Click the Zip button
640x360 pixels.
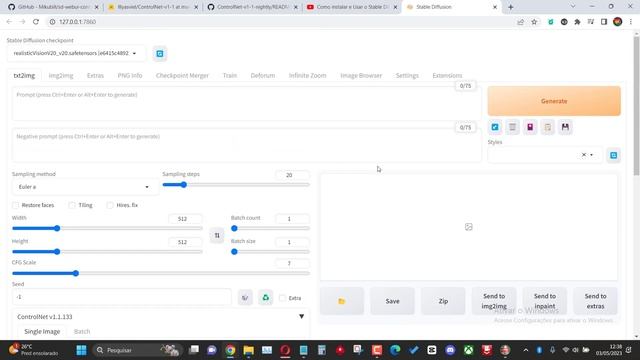point(443,301)
